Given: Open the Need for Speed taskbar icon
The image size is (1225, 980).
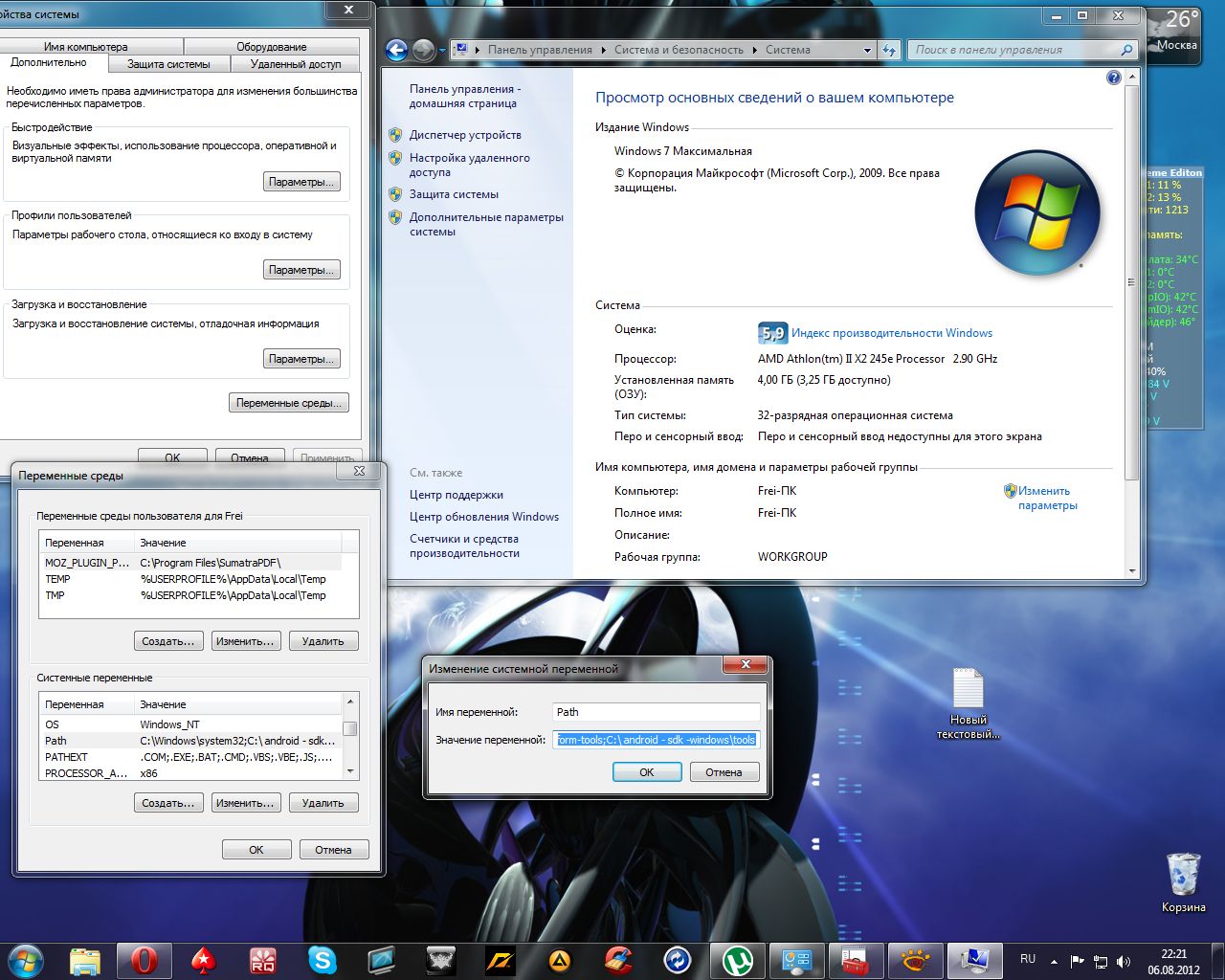Looking at the screenshot, I should 500,960.
